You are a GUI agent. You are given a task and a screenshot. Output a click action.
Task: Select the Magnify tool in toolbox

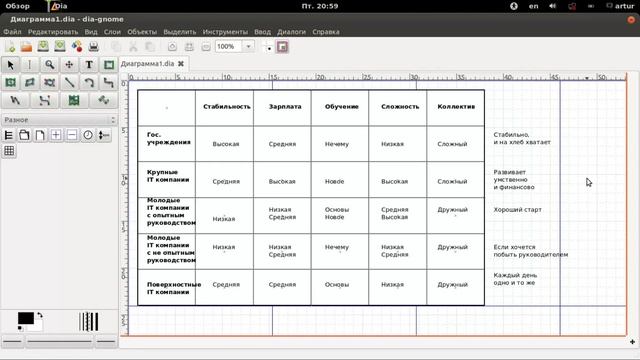[49, 64]
